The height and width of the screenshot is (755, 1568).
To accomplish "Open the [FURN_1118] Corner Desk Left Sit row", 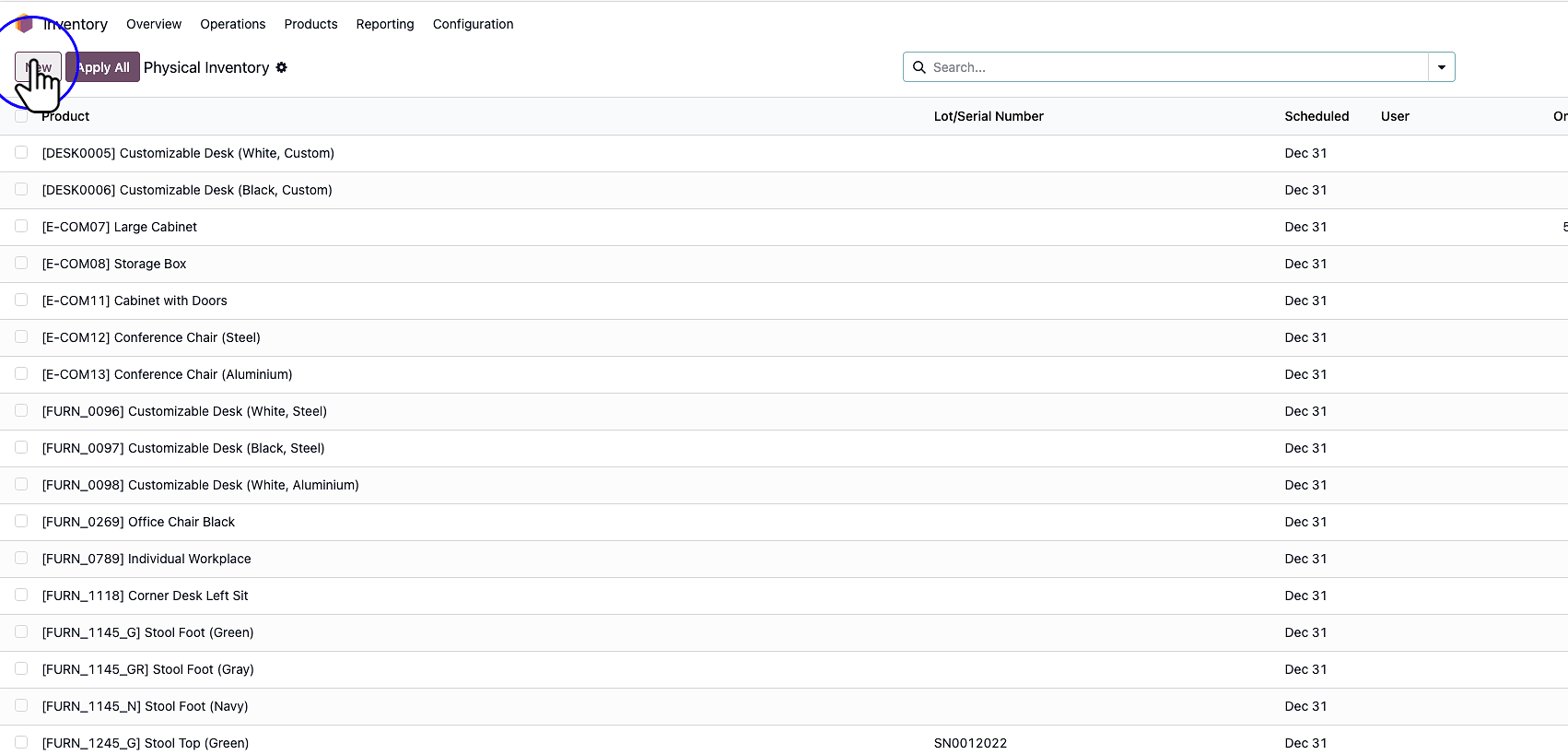I will [x=784, y=596].
